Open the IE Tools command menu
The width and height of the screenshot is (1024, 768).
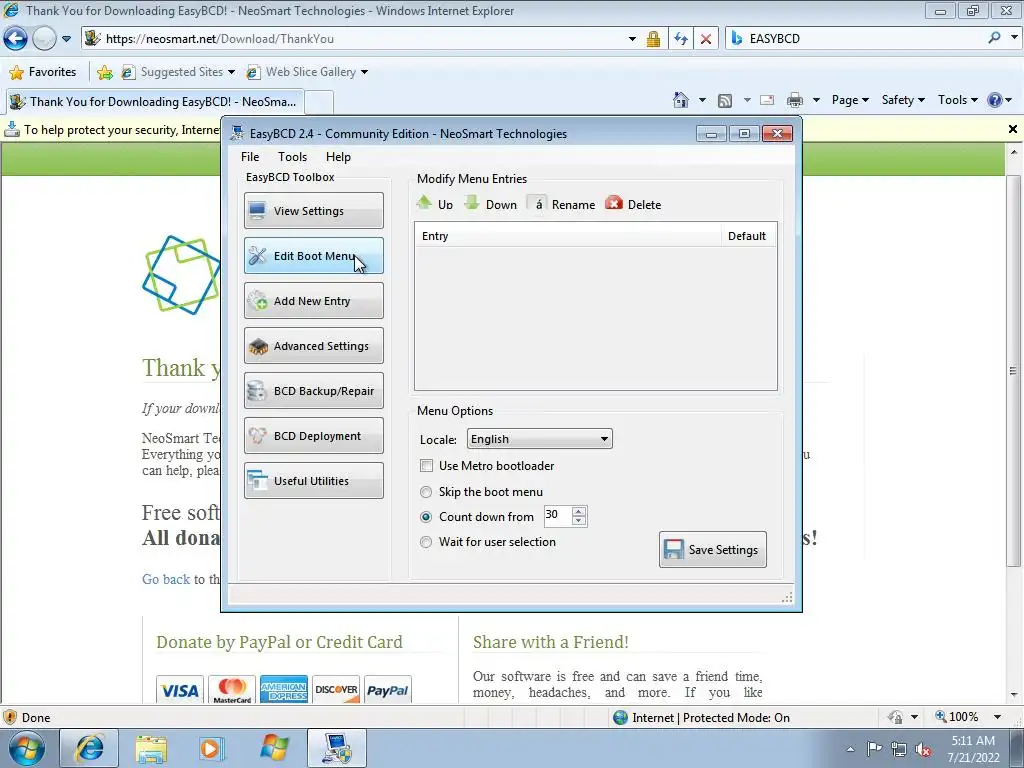coord(957,100)
